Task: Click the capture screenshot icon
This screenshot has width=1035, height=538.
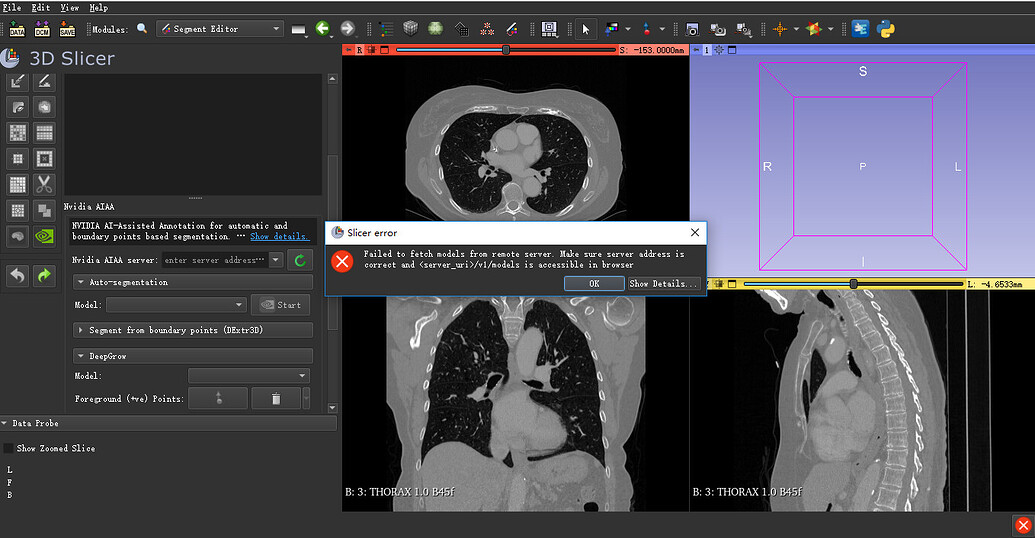Action: click(x=692, y=29)
